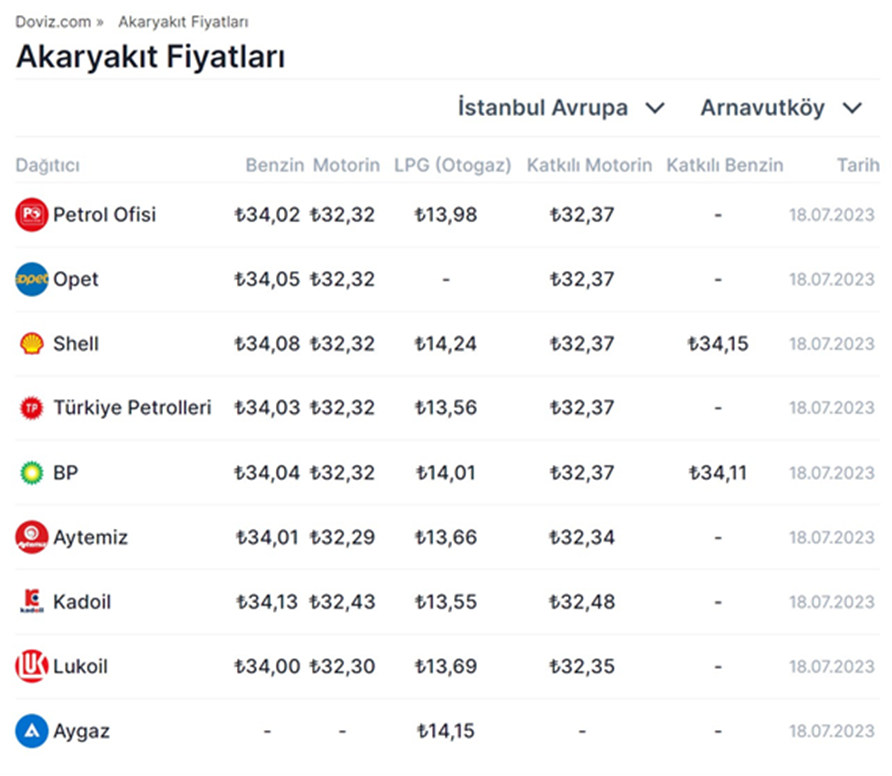This screenshot has width=892, height=776.
Task: Click the Opet brand logo
Action: coord(32,279)
